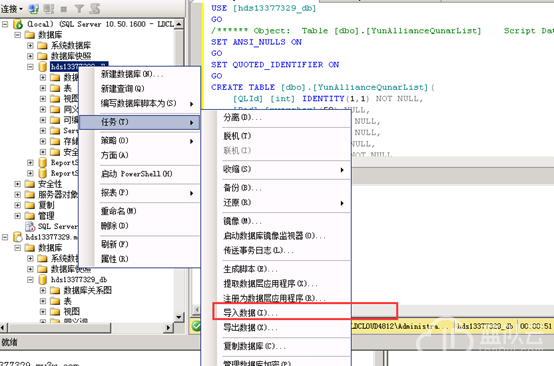The width and height of the screenshot is (554, 366).
Task: Click the connect Object Explorer icon
Action: click(x=34, y=9)
